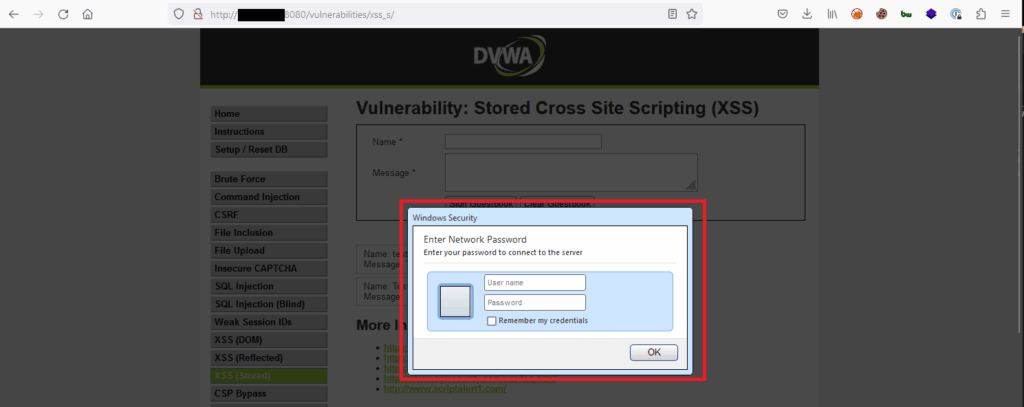Open the Extensions puzzle-piece menu

coord(980,15)
